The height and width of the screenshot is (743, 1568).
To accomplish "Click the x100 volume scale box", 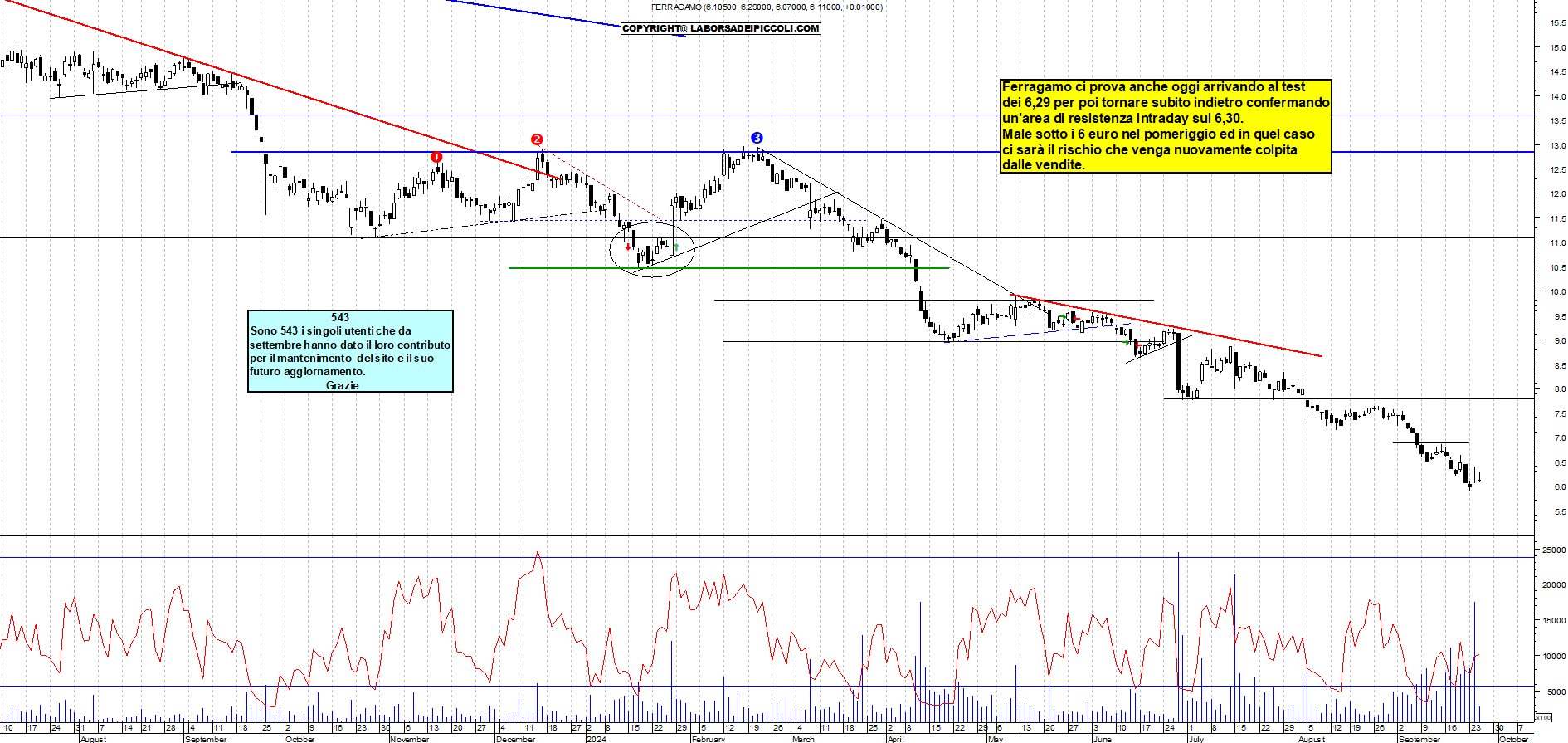I will (1542, 717).
